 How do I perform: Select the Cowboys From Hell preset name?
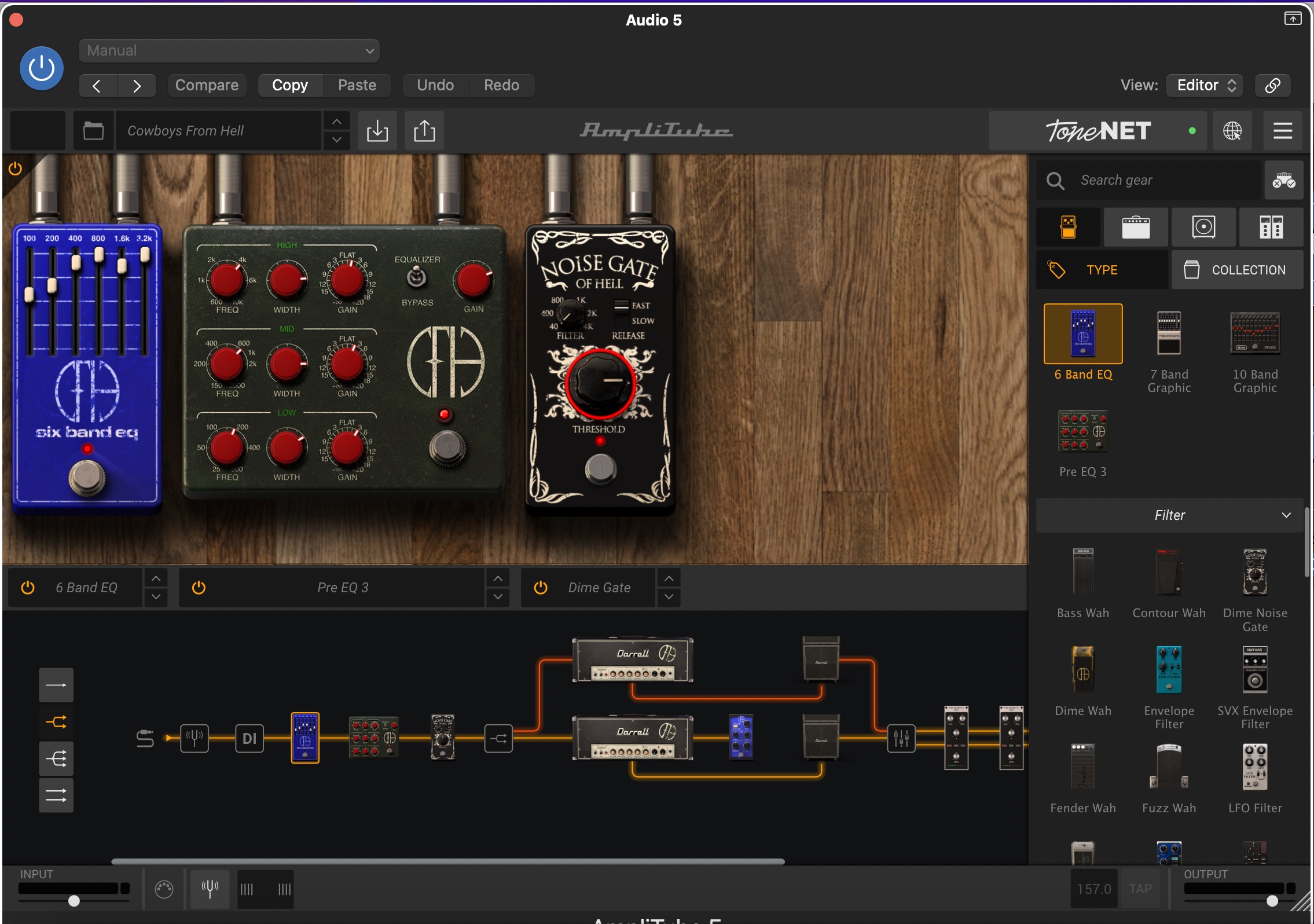point(218,131)
